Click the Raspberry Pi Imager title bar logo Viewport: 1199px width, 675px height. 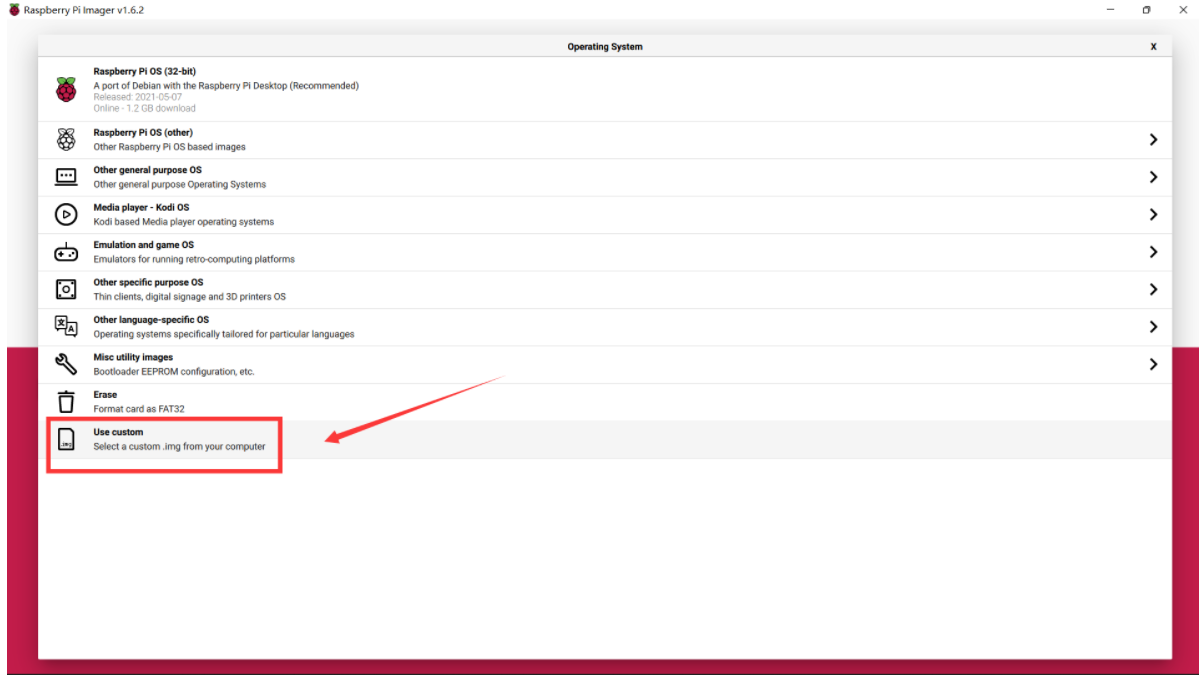(x=14, y=10)
